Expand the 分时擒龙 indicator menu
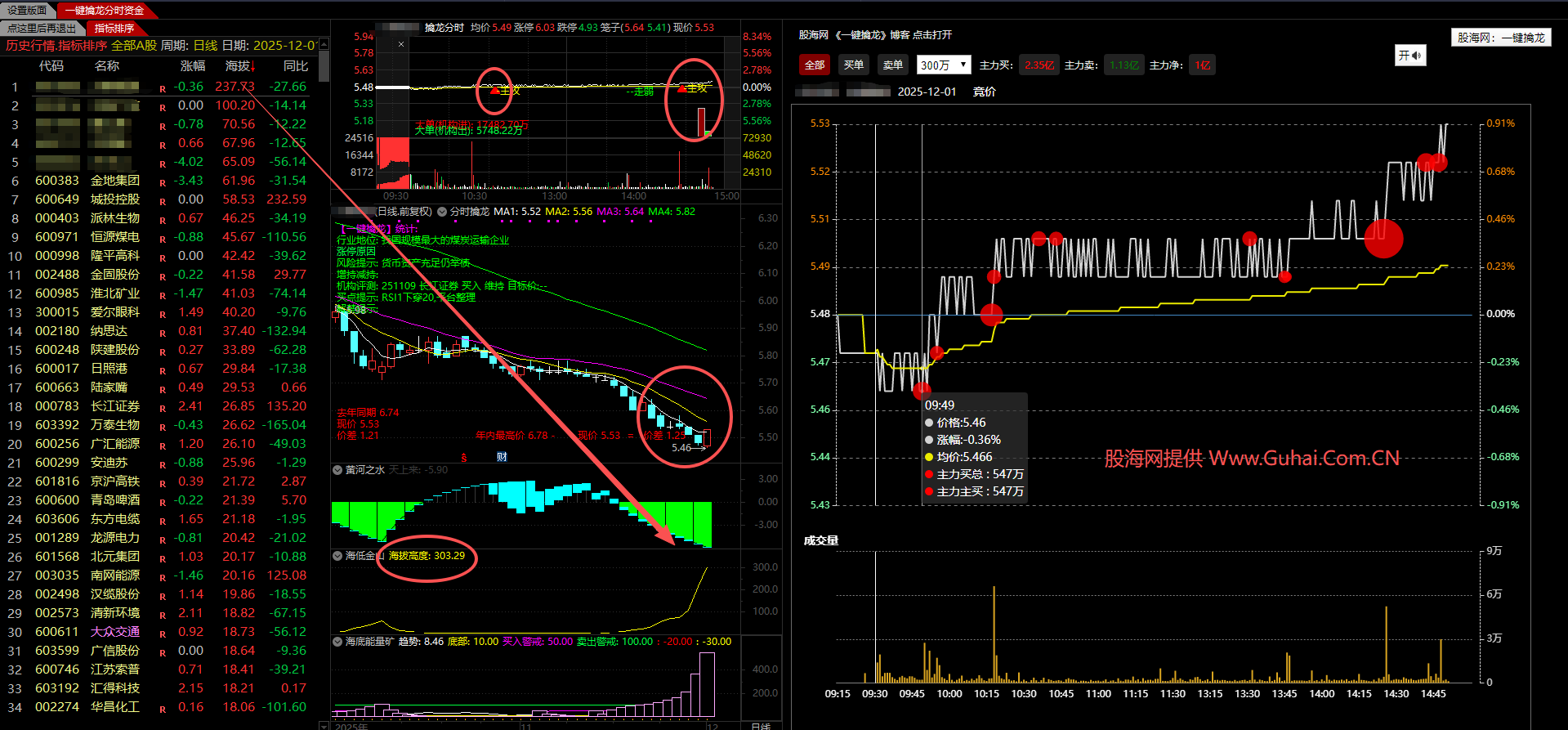Viewport: 1568px width, 730px height. [442, 212]
